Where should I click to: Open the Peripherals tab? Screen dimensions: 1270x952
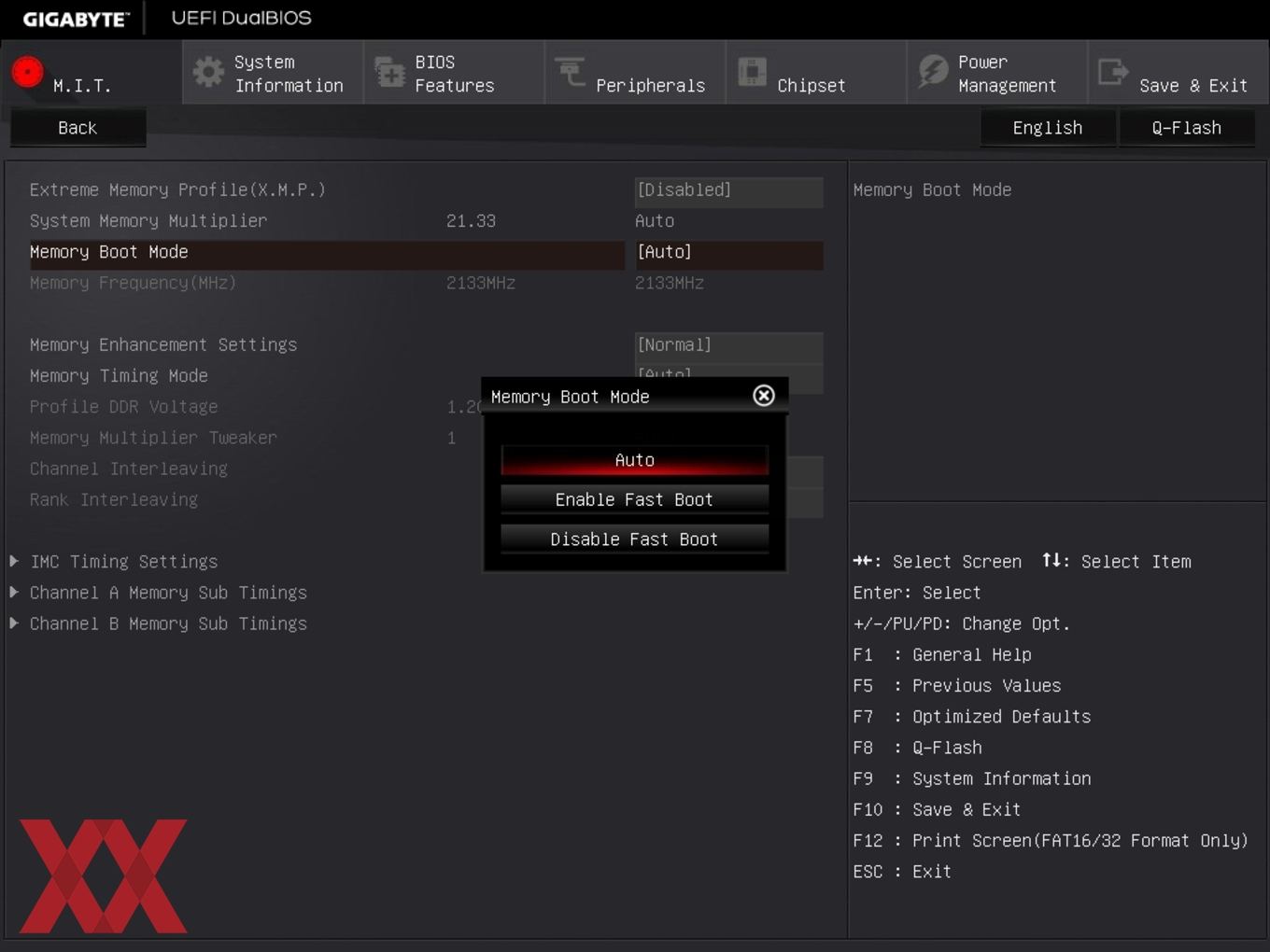click(635, 73)
